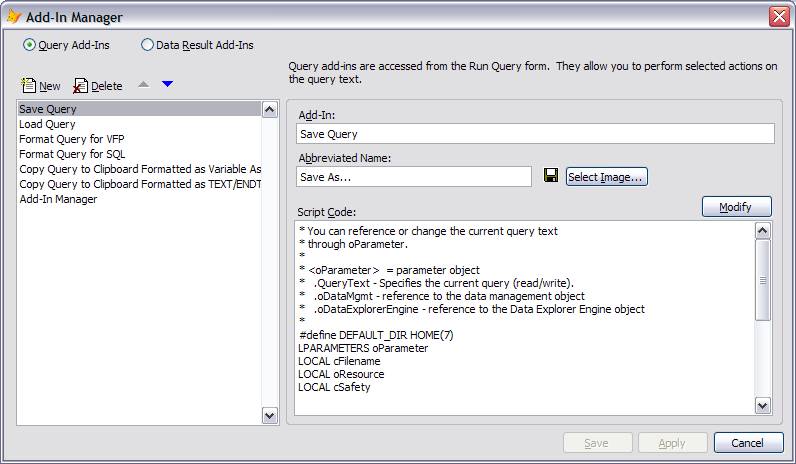
Task: Click the LOCAL cSafety line
Action: point(334,387)
